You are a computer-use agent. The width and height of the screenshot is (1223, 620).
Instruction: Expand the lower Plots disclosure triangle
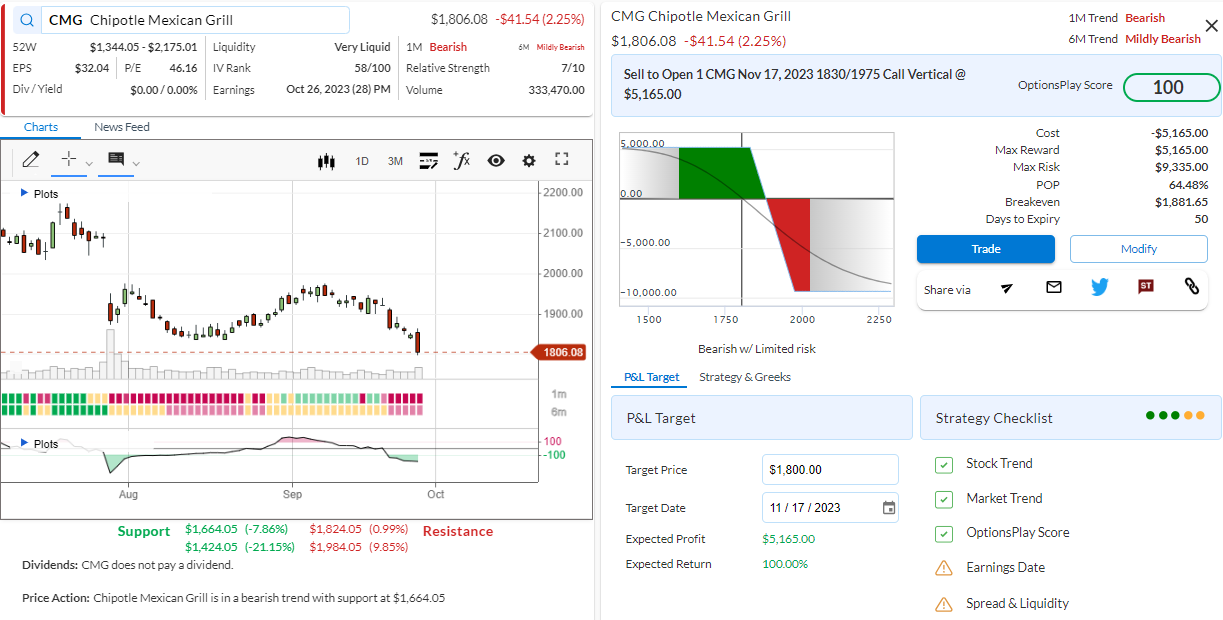click(25, 442)
